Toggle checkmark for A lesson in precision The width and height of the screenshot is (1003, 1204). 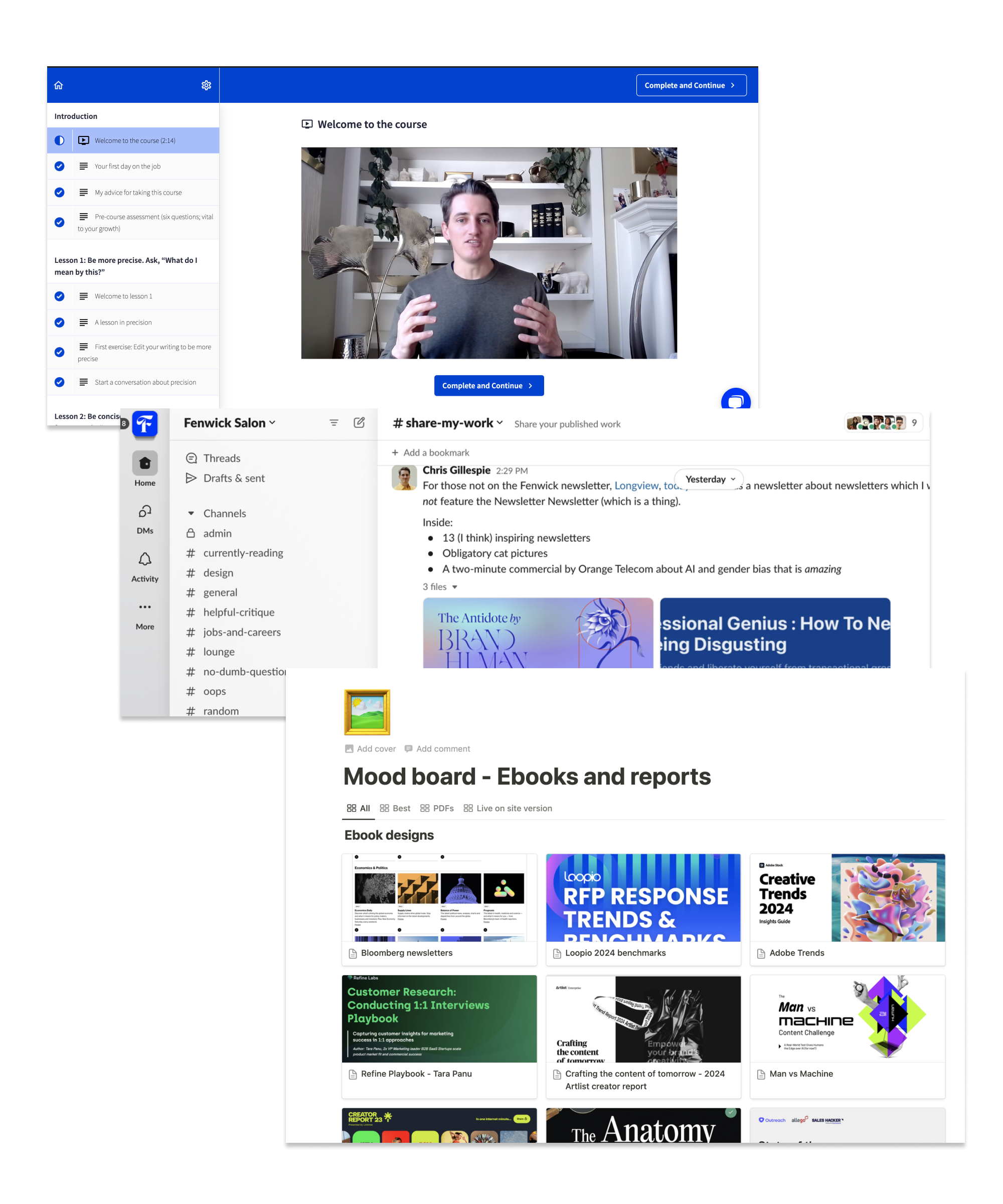[x=60, y=323]
